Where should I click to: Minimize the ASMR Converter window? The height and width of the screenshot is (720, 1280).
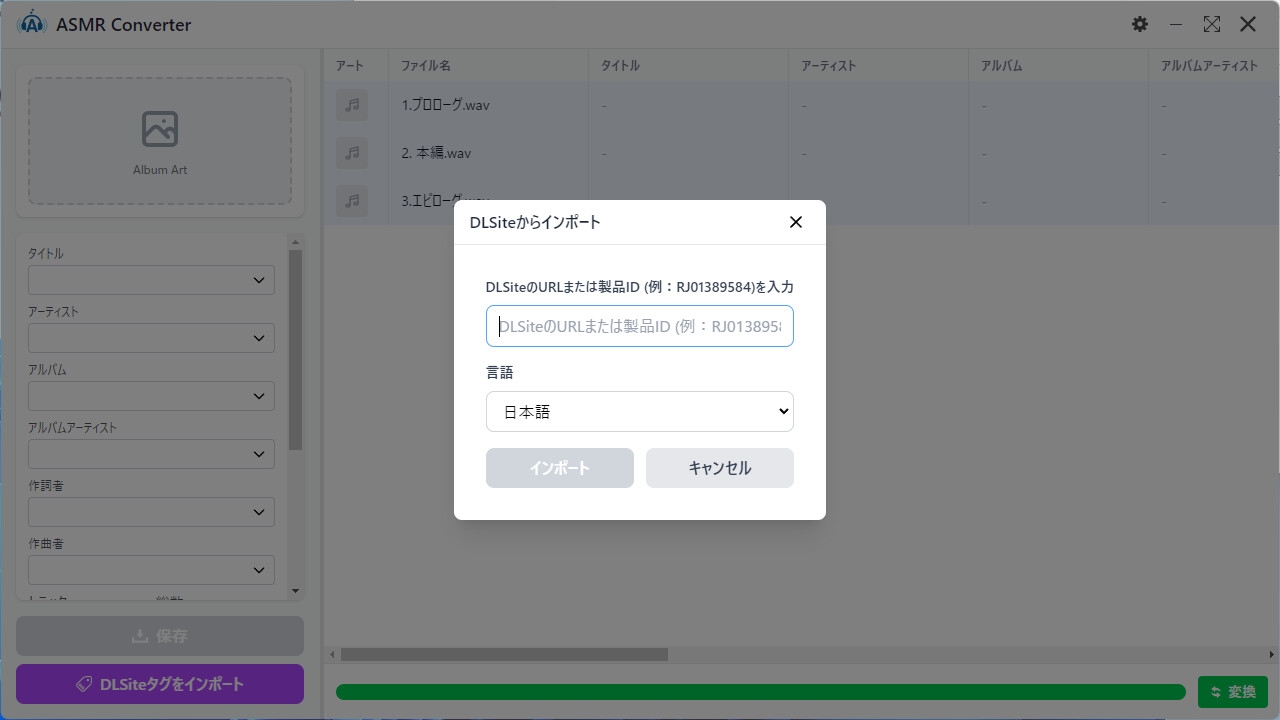point(1176,24)
